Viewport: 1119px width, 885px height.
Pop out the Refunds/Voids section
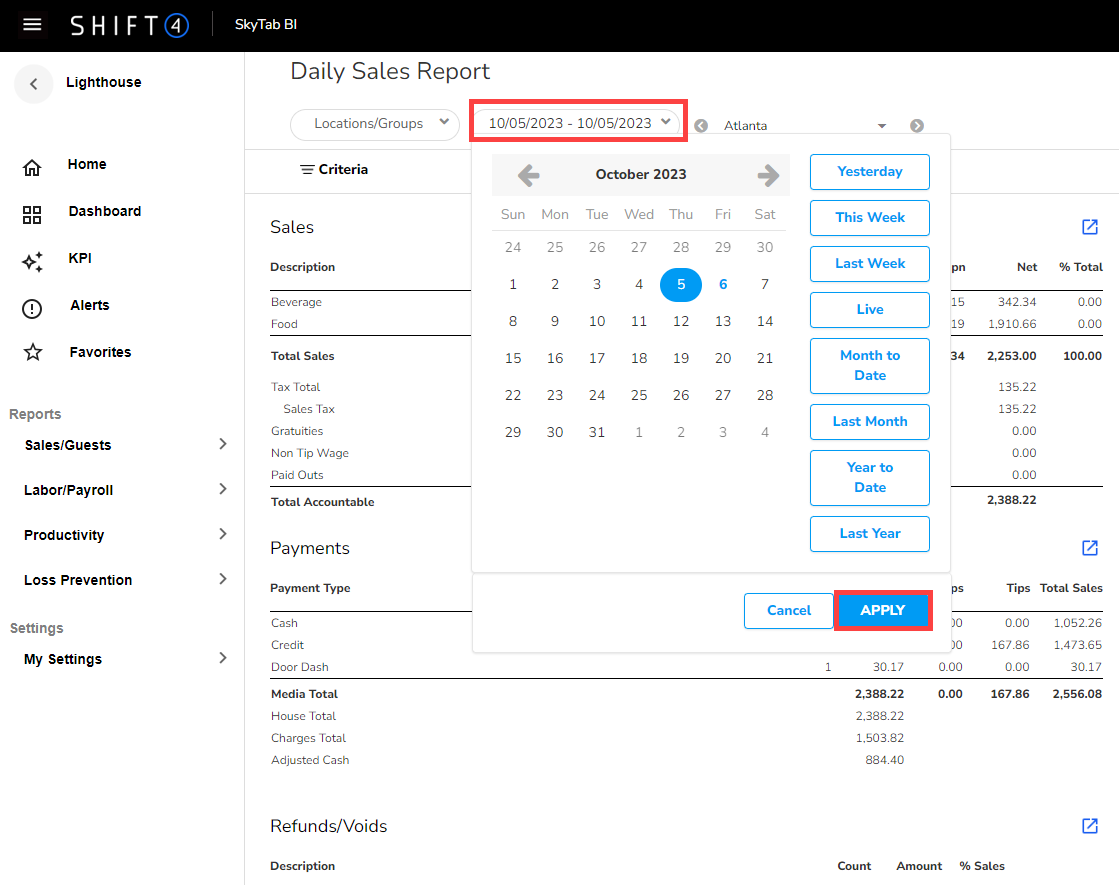pos(1090,826)
